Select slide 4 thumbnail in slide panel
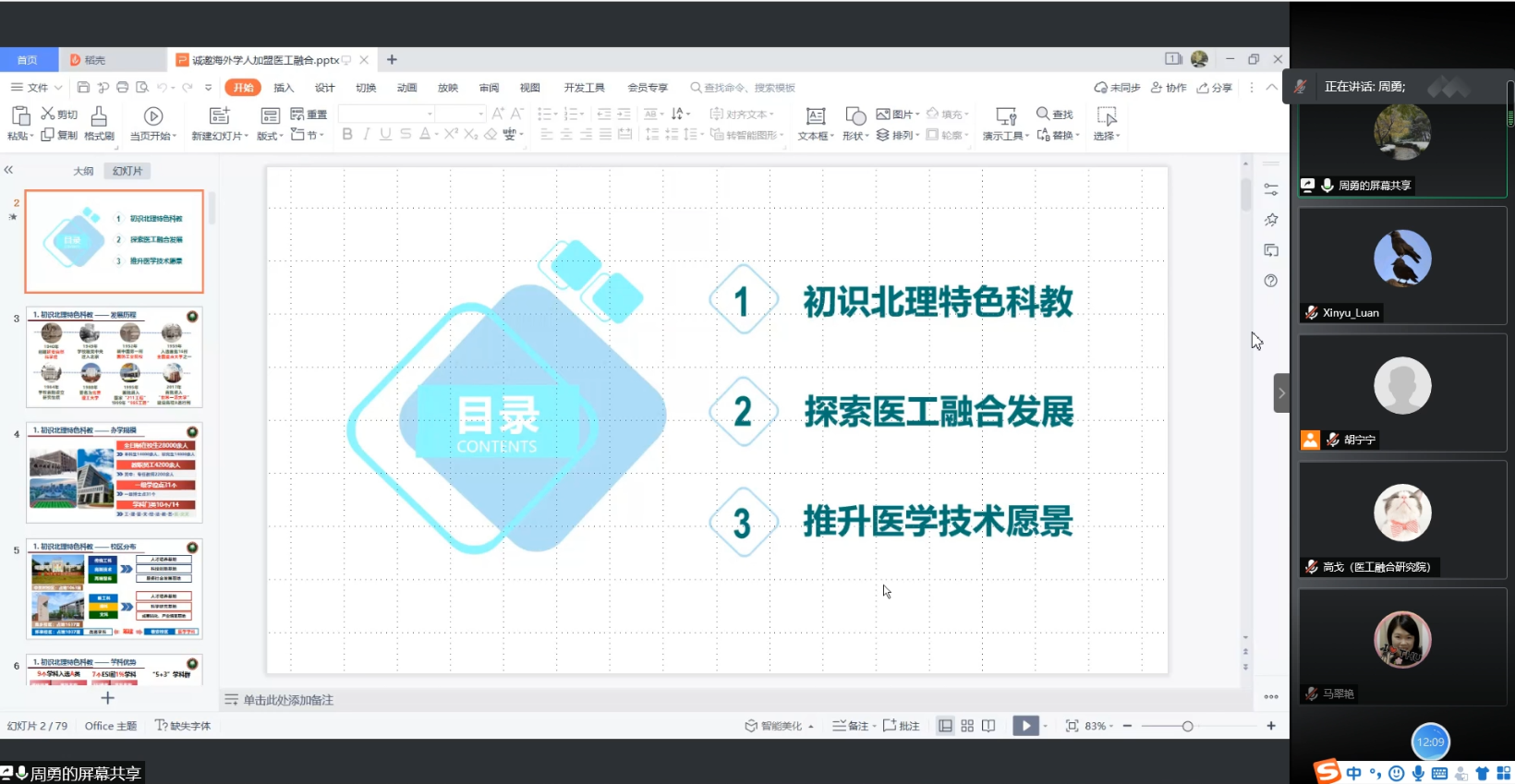This screenshot has height=784, width=1515. pos(114,473)
